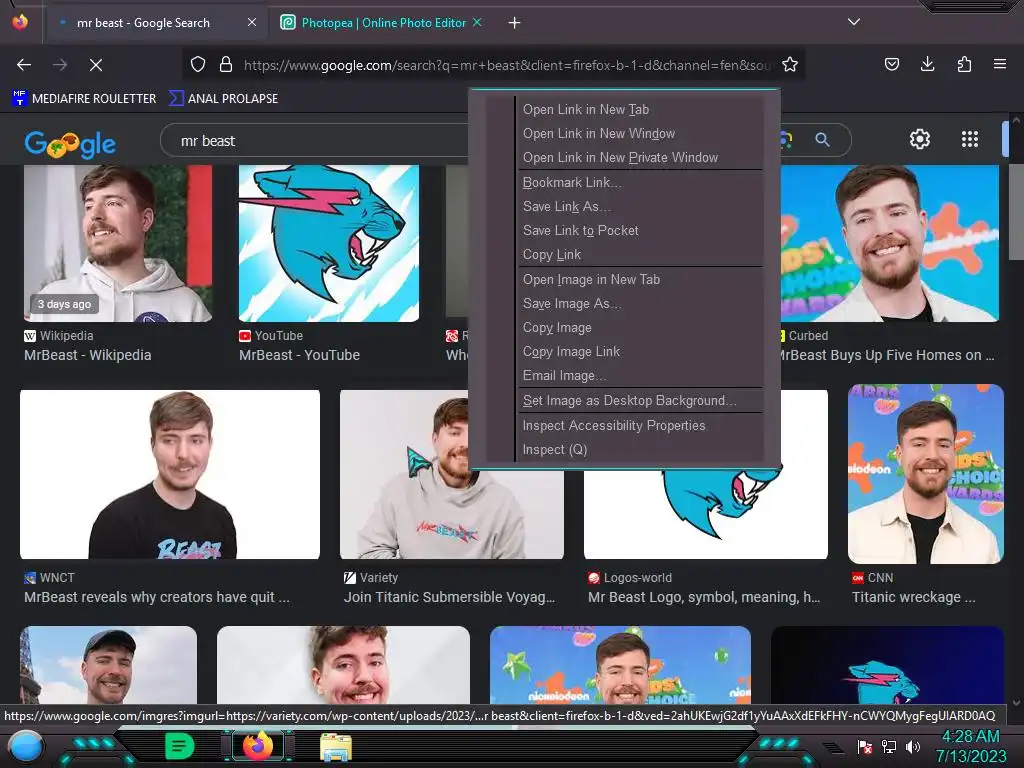The height and width of the screenshot is (768, 1024).
Task: Click the address bar URL
Action: [x=507, y=65]
